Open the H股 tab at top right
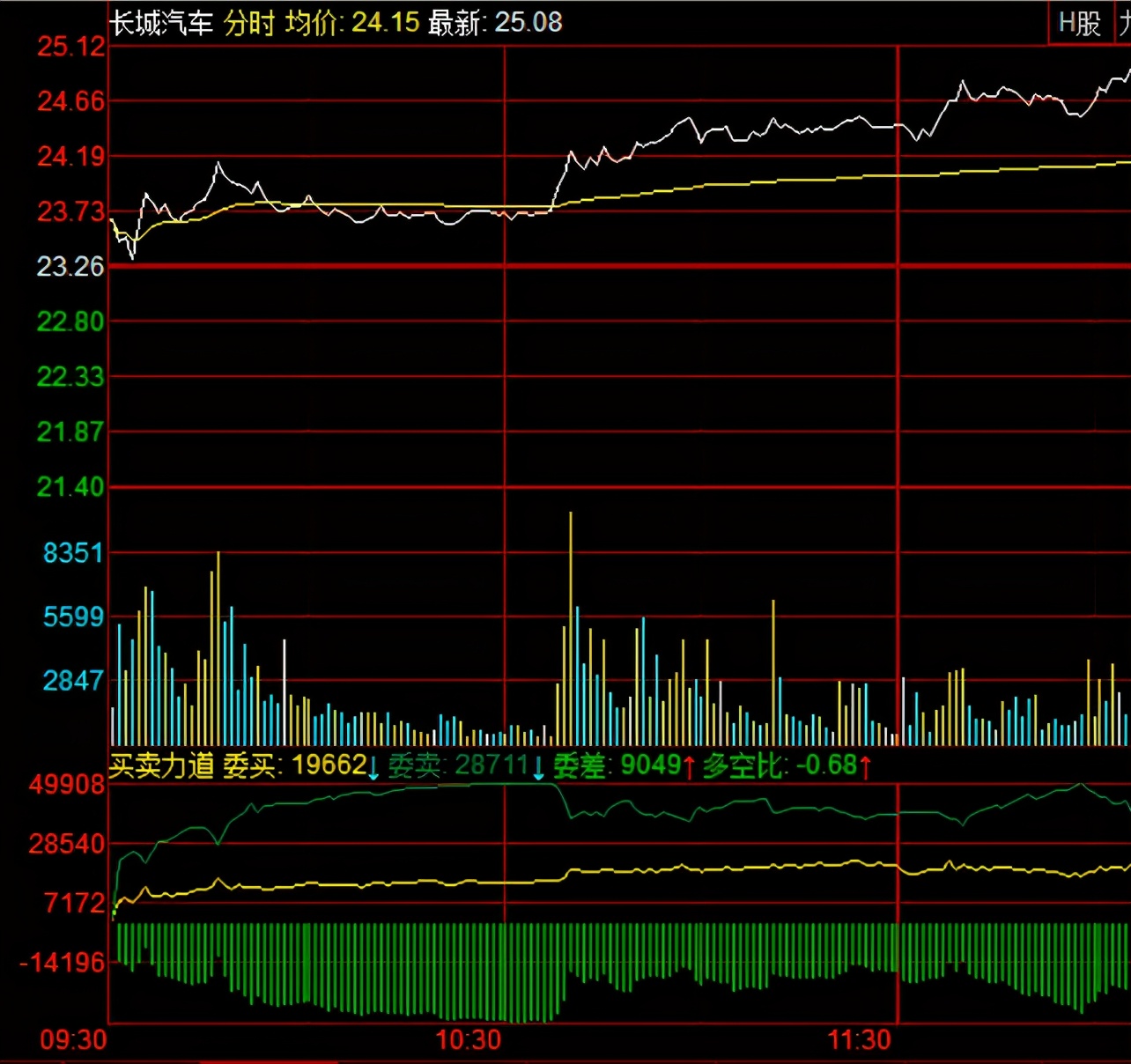 pos(1080,22)
